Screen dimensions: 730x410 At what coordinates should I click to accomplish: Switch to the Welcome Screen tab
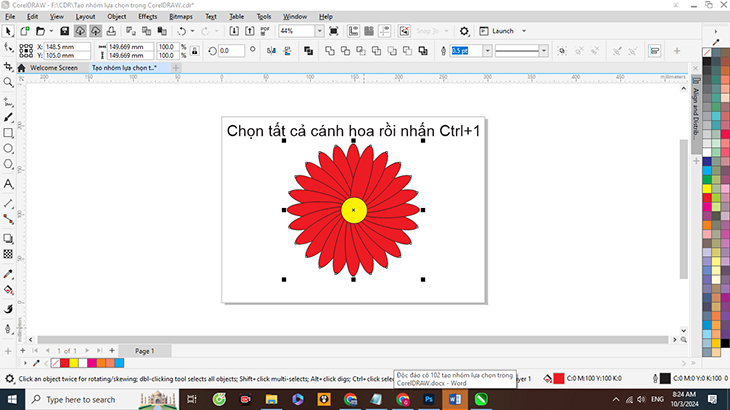point(54,68)
